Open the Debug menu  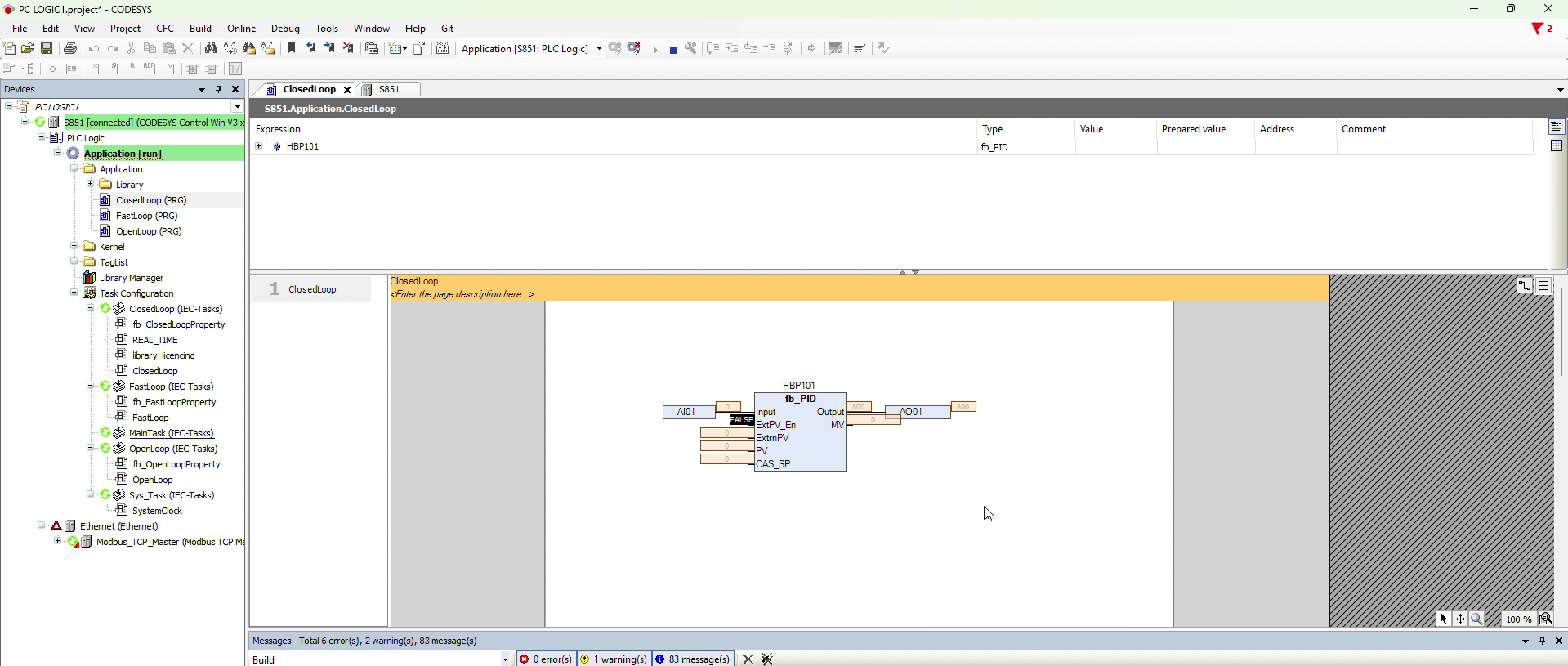click(285, 29)
